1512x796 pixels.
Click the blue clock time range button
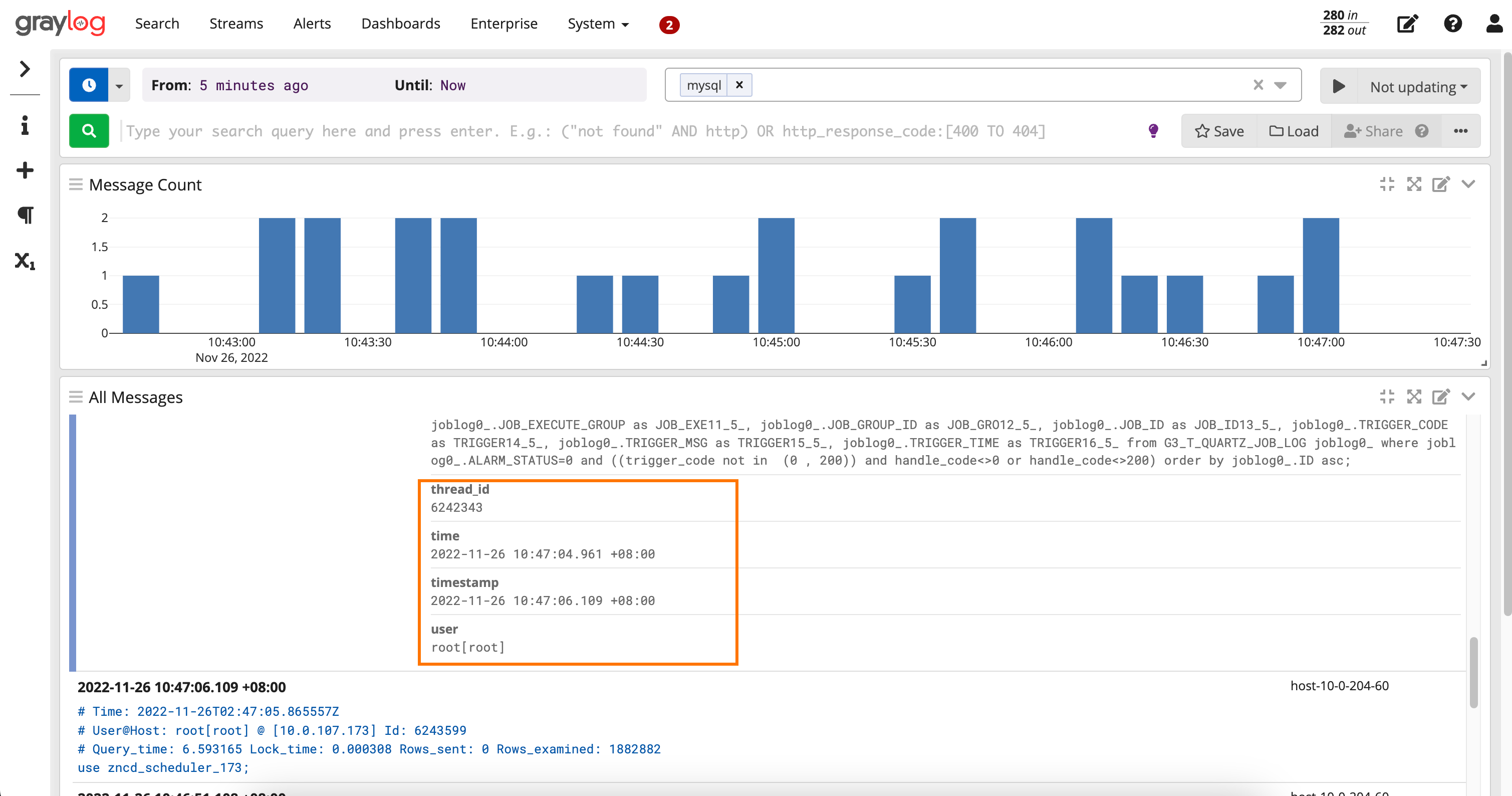click(89, 85)
